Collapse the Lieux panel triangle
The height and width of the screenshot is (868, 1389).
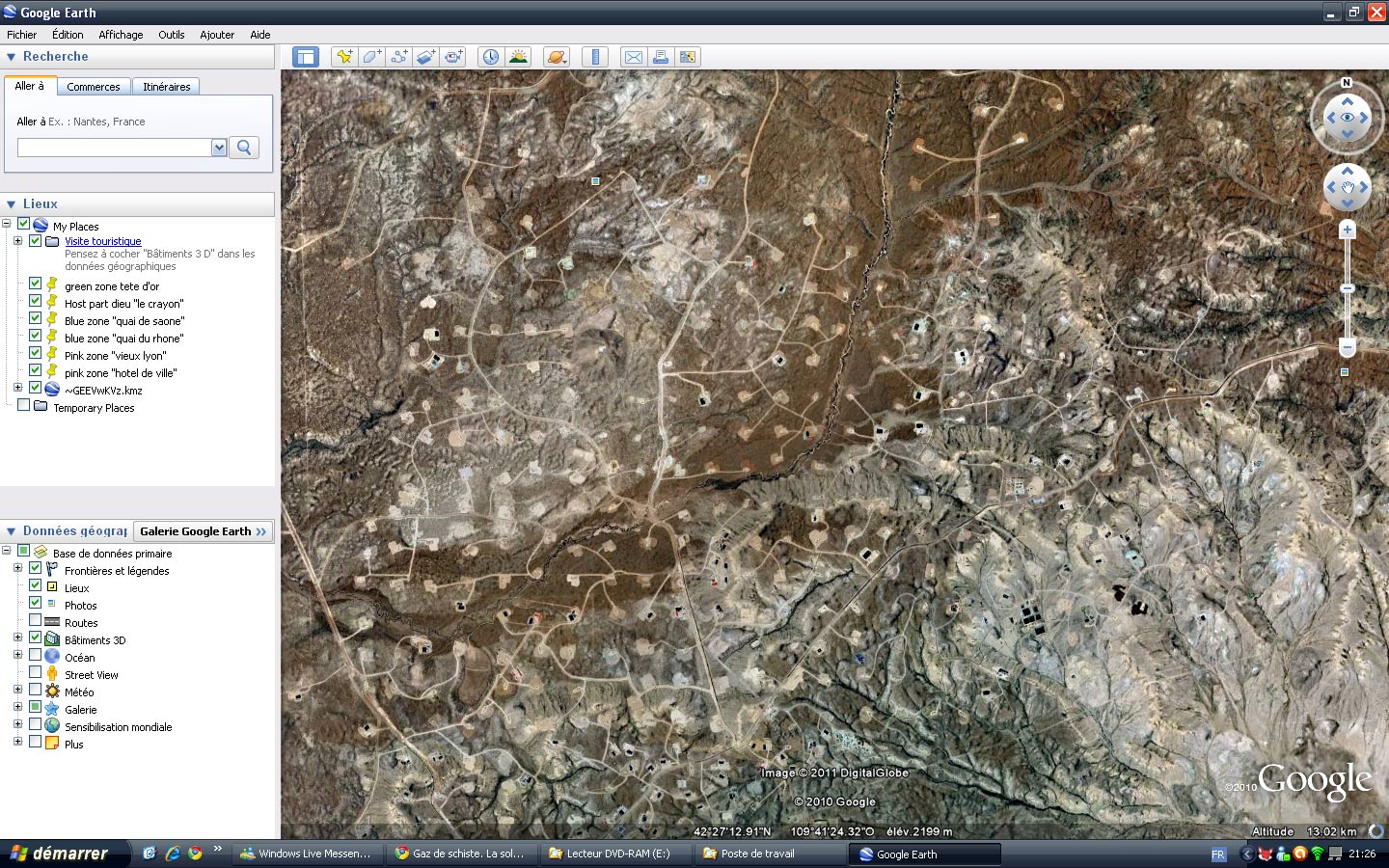[x=12, y=204]
